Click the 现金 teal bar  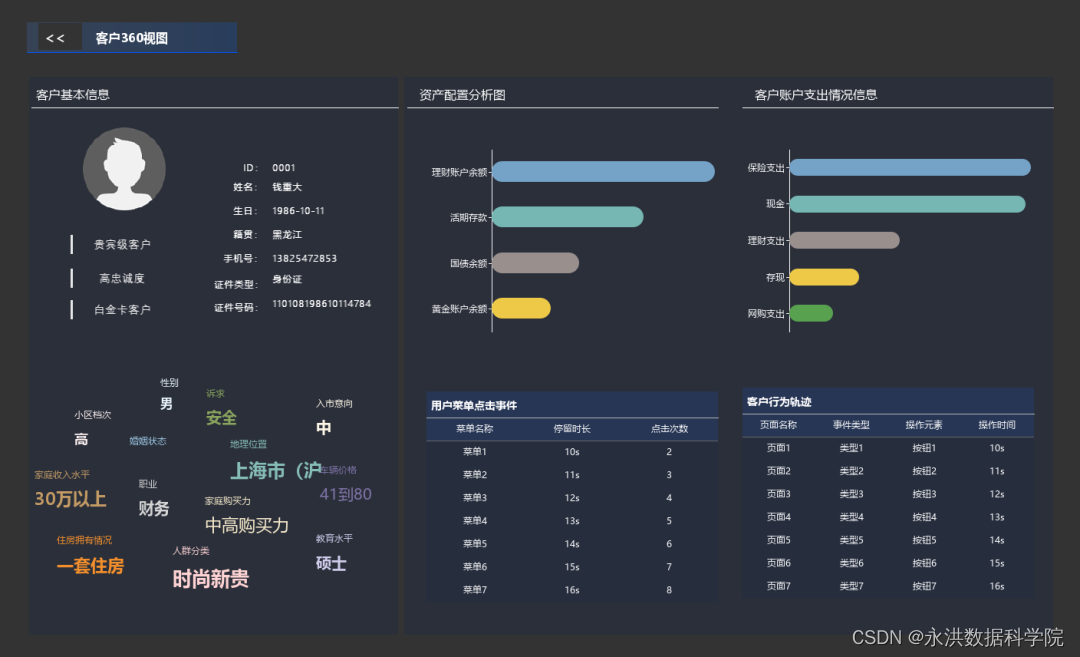[x=908, y=204]
